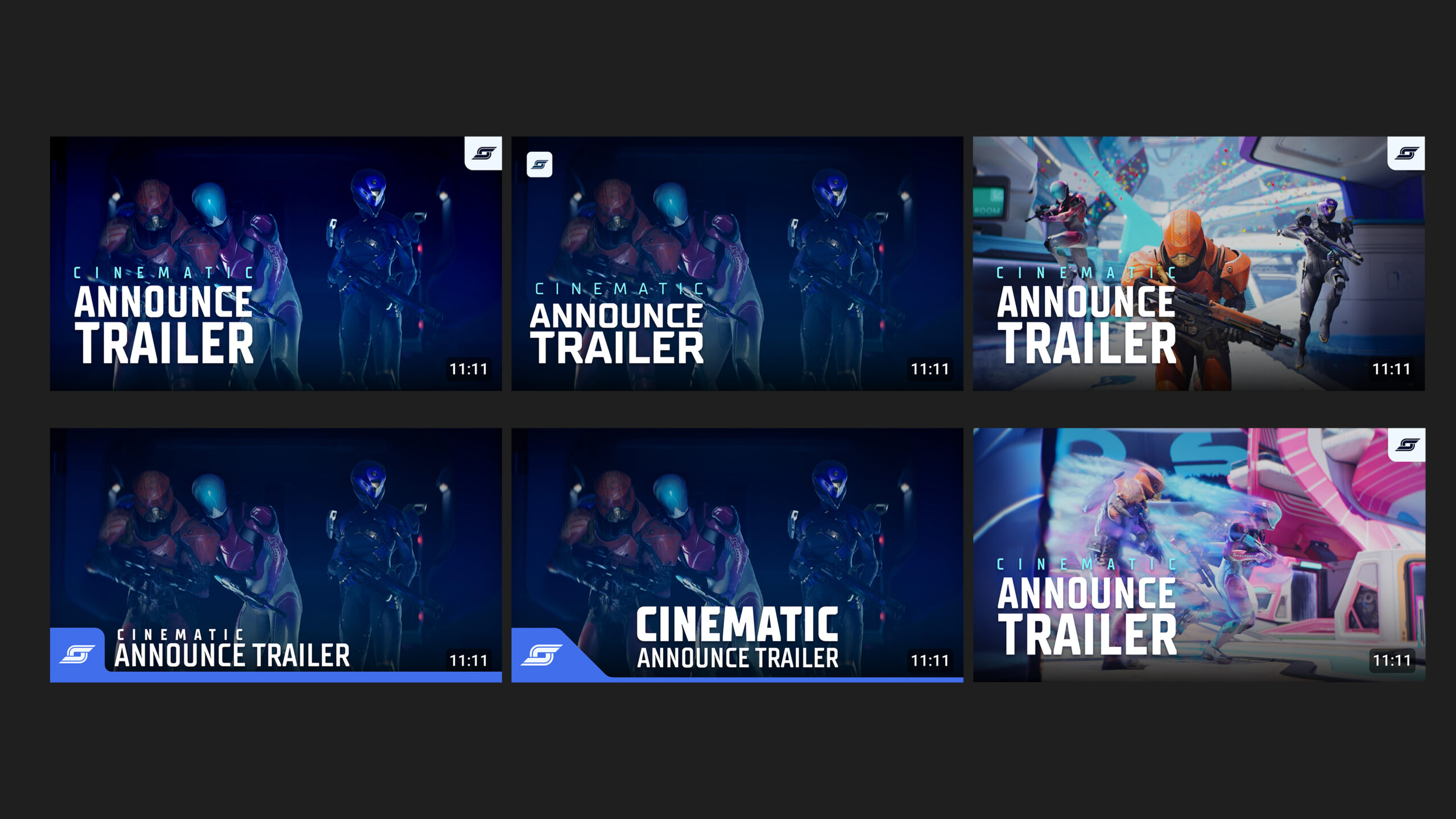Click S logo on pink arena thumbnail
This screenshot has height=819, width=1456.
pyautogui.click(x=1407, y=445)
